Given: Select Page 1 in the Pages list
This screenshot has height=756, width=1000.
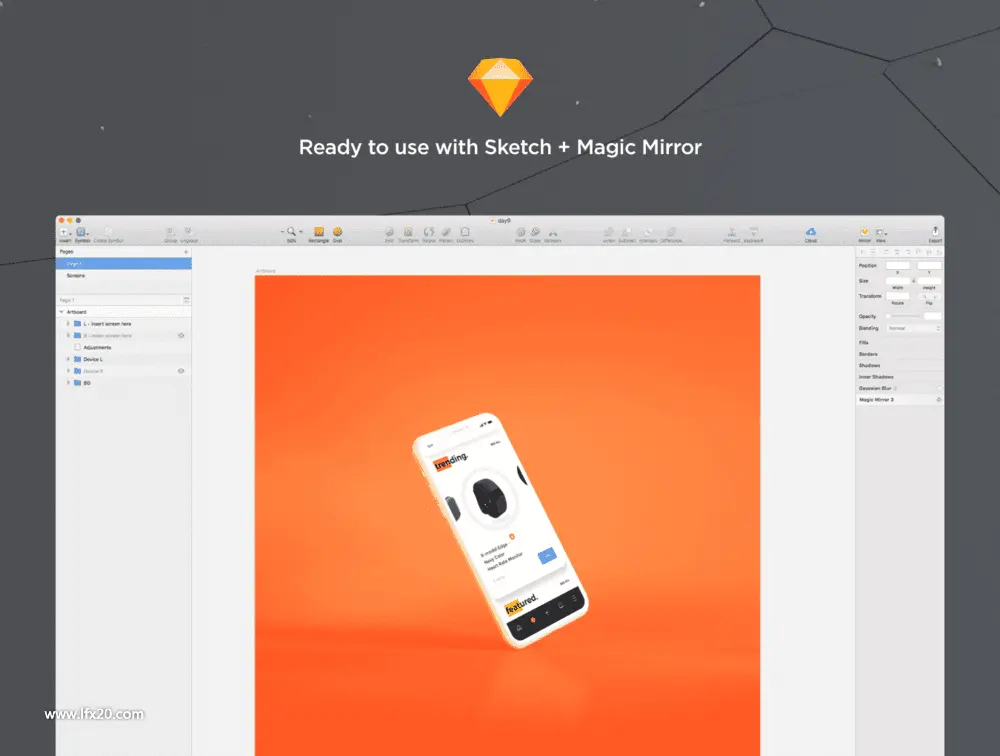Looking at the screenshot, I should tap(124, 263).
